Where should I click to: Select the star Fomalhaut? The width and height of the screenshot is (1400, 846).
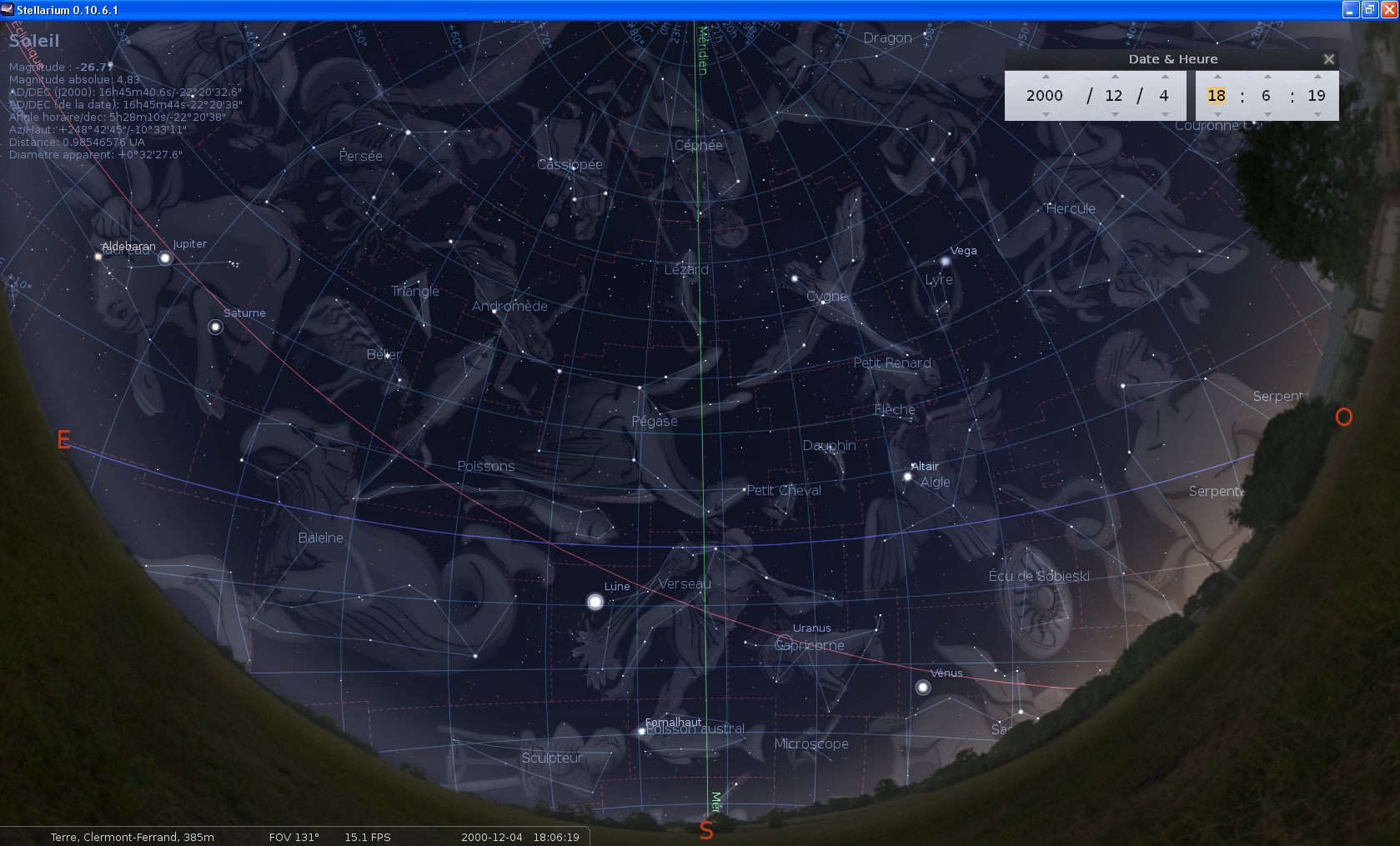pyautogui.click(x=641, y=731)
